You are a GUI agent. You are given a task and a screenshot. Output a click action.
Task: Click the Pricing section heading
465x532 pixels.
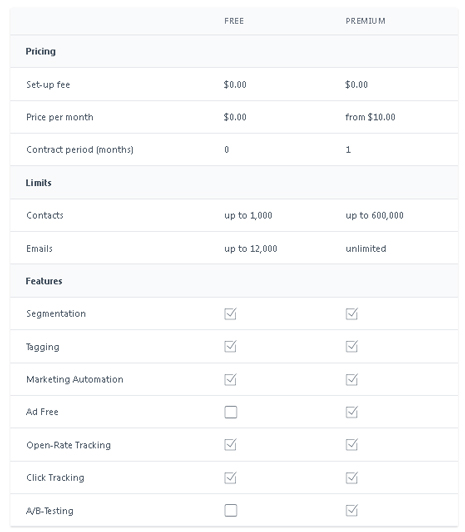coord(41,52)
